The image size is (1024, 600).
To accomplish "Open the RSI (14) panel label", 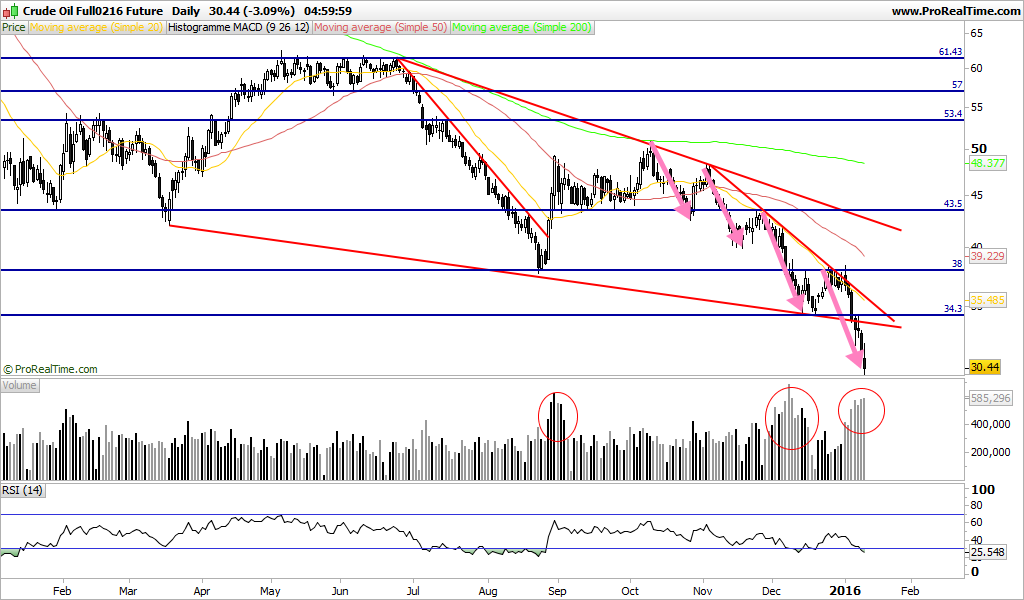I will [x=22, y=490].
